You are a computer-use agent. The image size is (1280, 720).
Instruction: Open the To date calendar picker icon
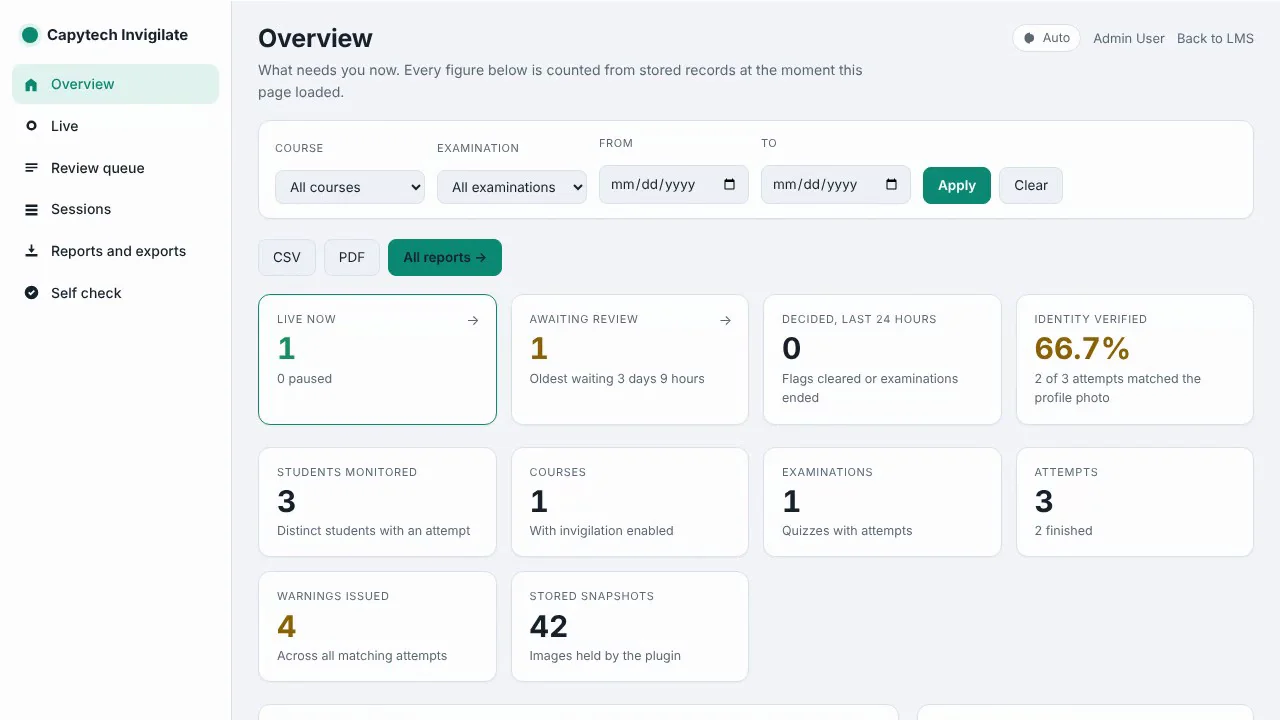pyautogui.click(x=891, y=184)
